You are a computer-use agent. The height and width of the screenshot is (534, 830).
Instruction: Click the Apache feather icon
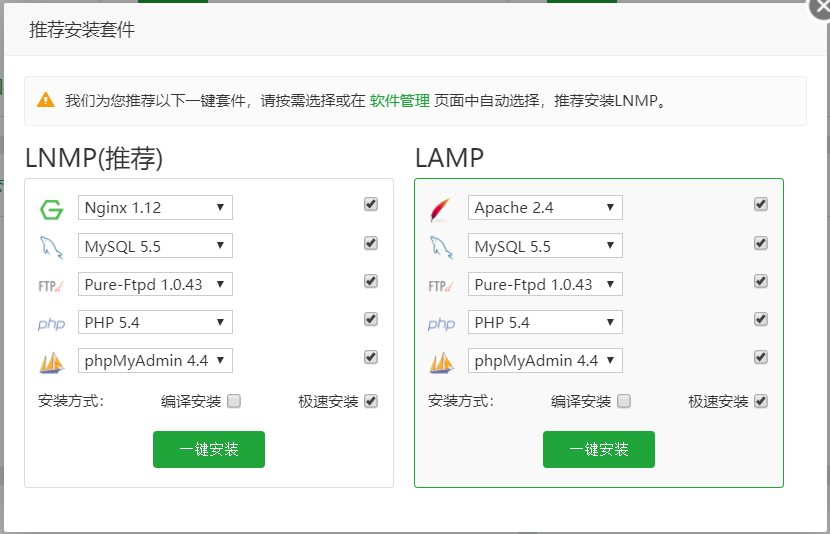click(x=440, y=209)
